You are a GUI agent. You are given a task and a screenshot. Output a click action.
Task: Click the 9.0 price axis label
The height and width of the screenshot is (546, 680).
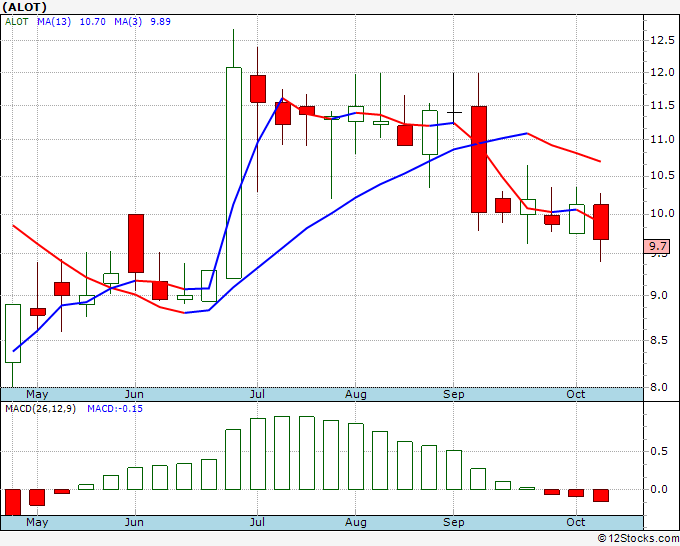point(659,295)
